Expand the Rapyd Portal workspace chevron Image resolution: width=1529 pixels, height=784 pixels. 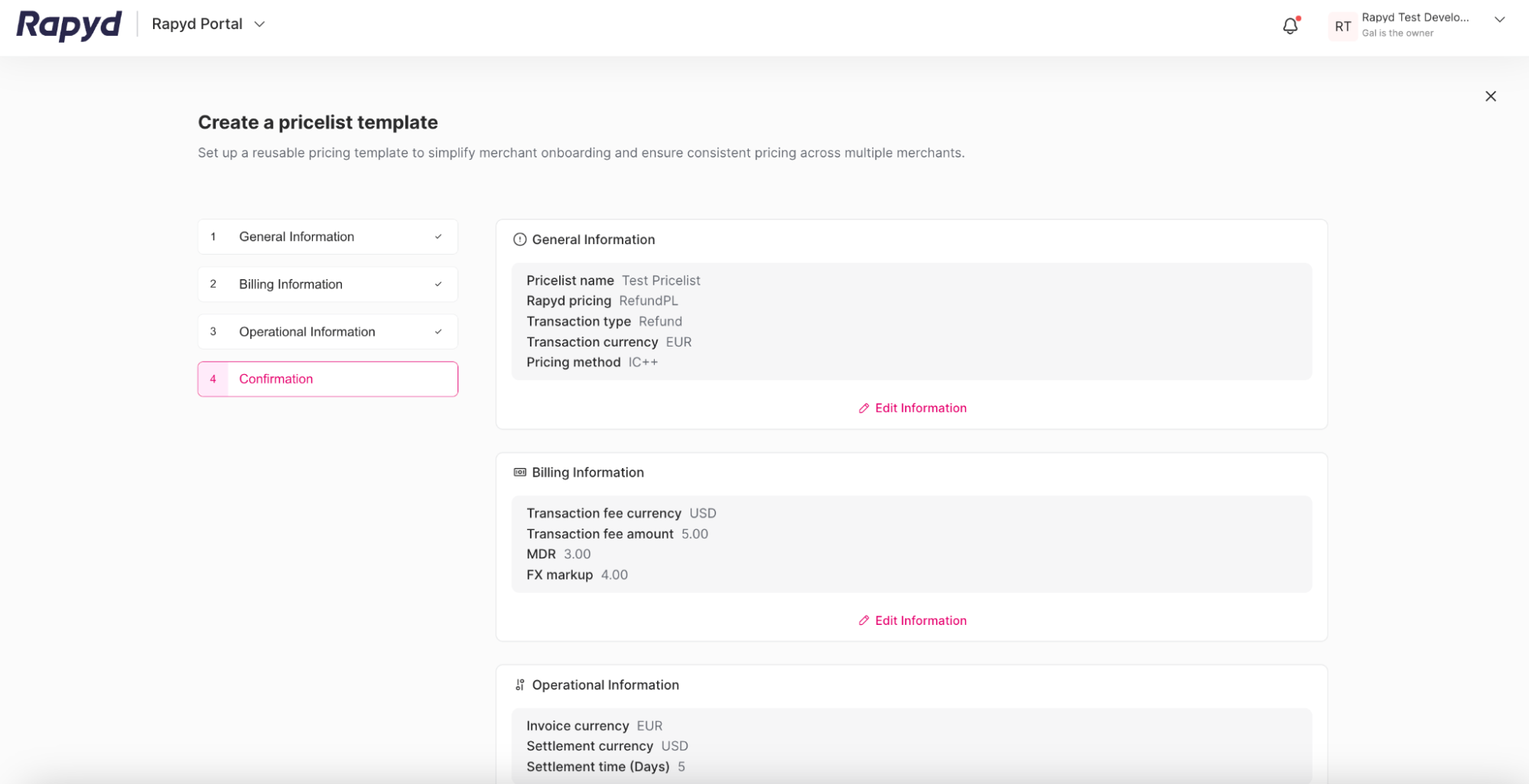coord(259,24)
